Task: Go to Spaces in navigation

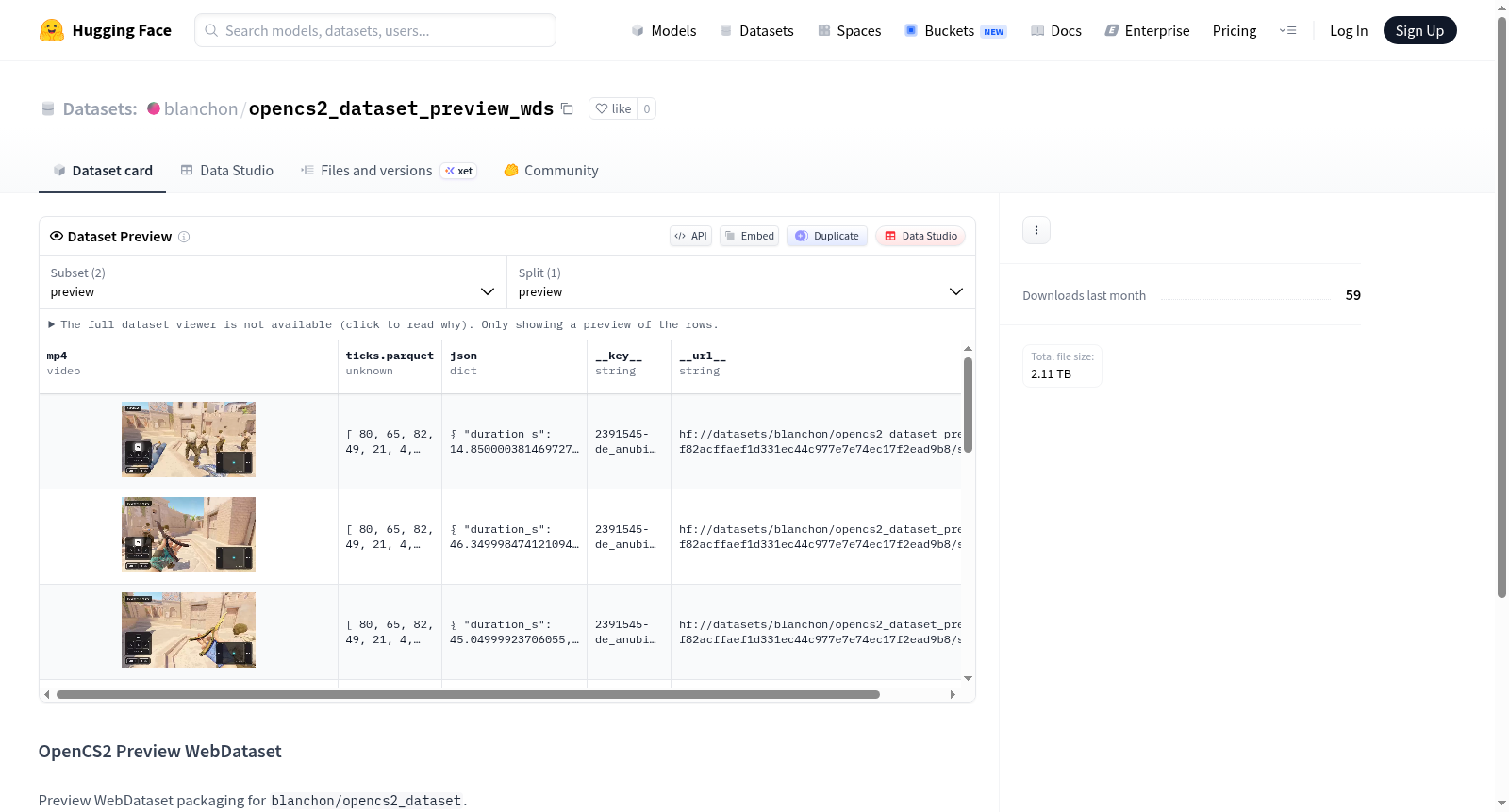Action: (x=850, y=31)
